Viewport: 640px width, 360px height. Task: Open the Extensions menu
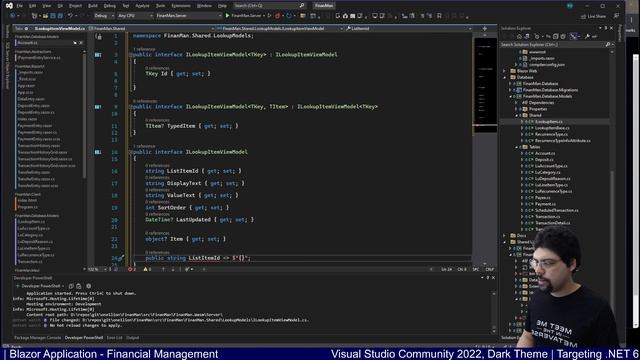180,6
